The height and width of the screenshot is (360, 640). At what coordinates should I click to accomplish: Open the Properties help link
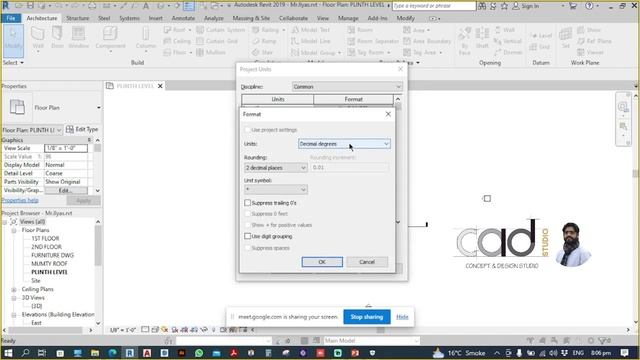tap(20, 200)
